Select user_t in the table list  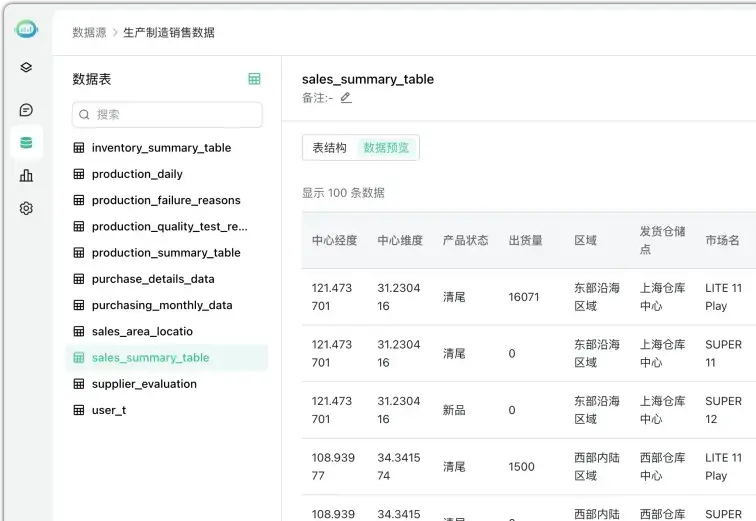(109, 410)
